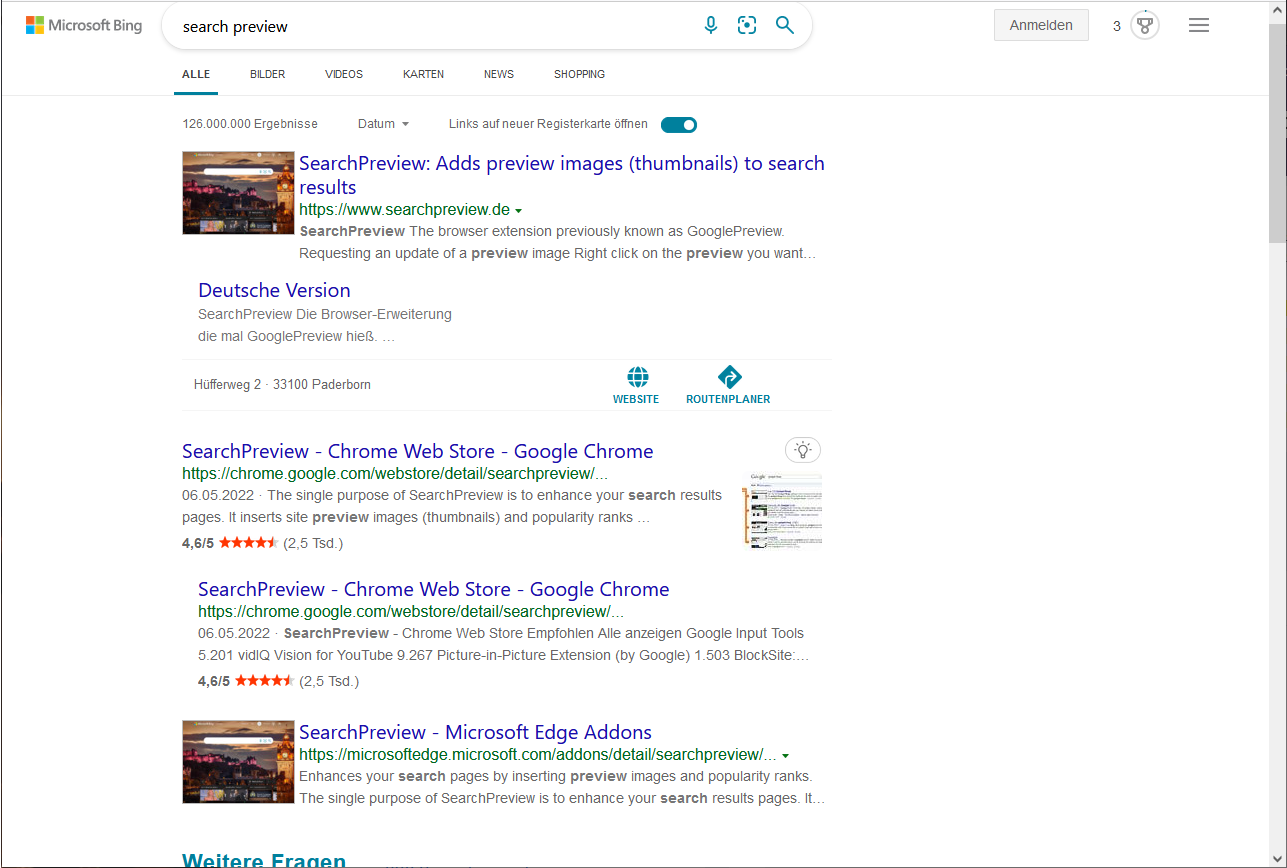Open first SearchPreview Chrome Web Store result
The height and width of the screenshot is (868, 1287).
point(418,451)
